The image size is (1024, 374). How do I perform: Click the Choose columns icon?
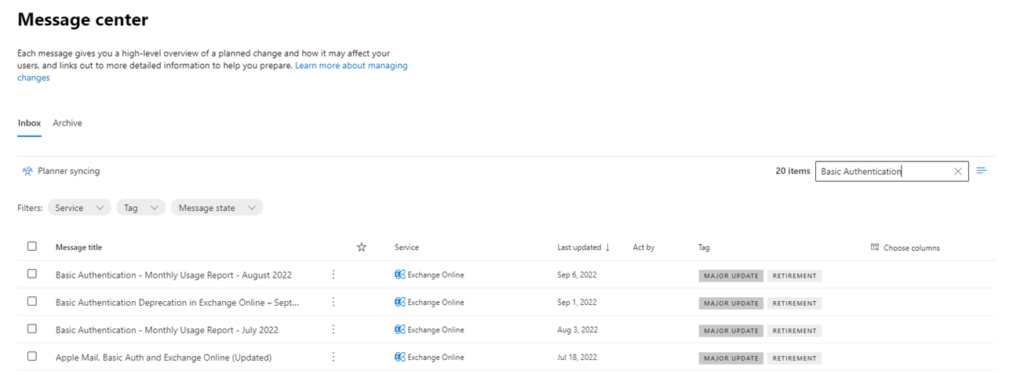(x=875, y=247)
